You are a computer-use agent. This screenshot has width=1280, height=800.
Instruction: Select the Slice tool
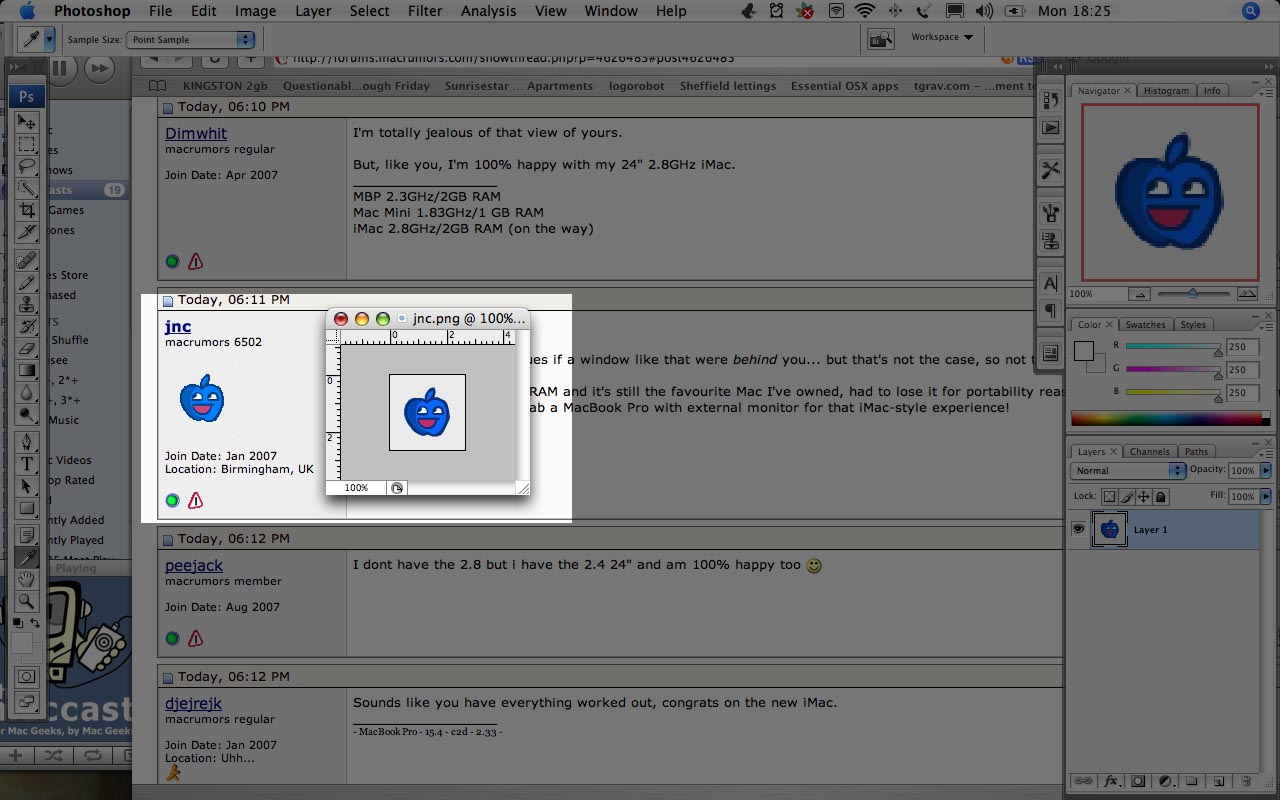(27, 232)
